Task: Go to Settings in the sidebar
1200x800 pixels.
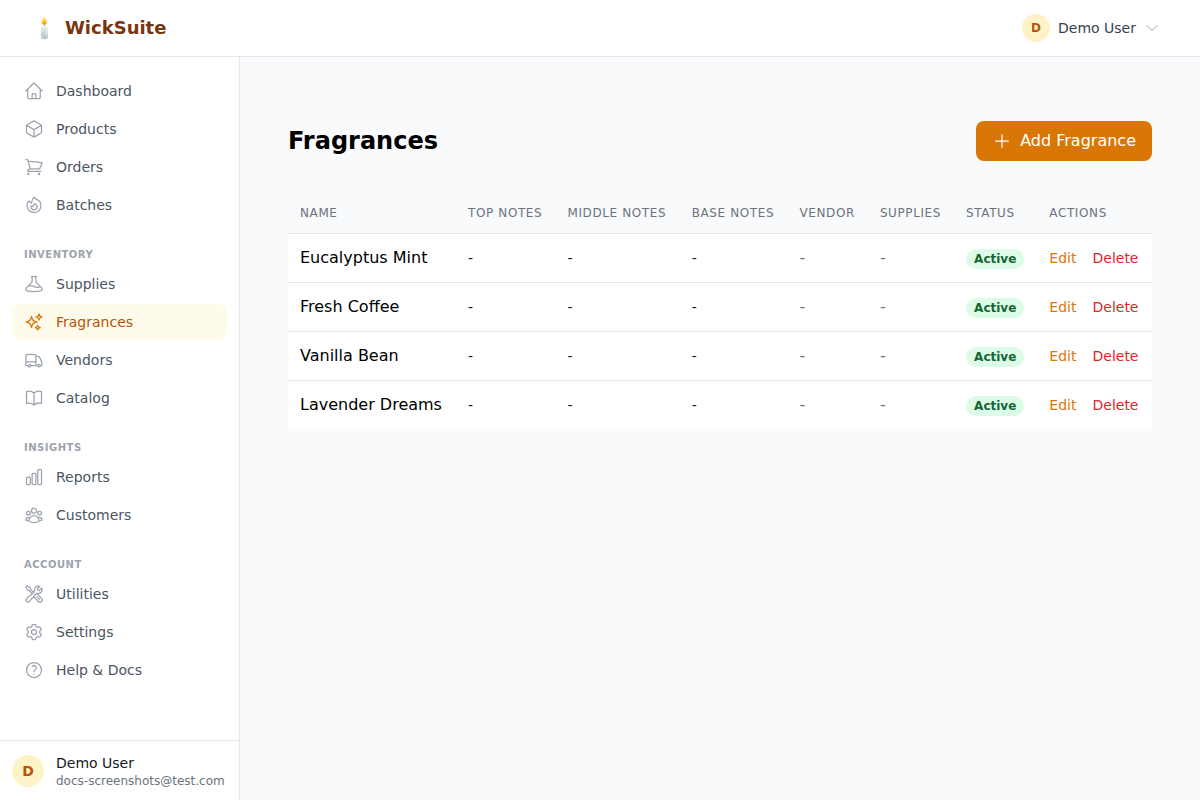Action: pos(84,632)
